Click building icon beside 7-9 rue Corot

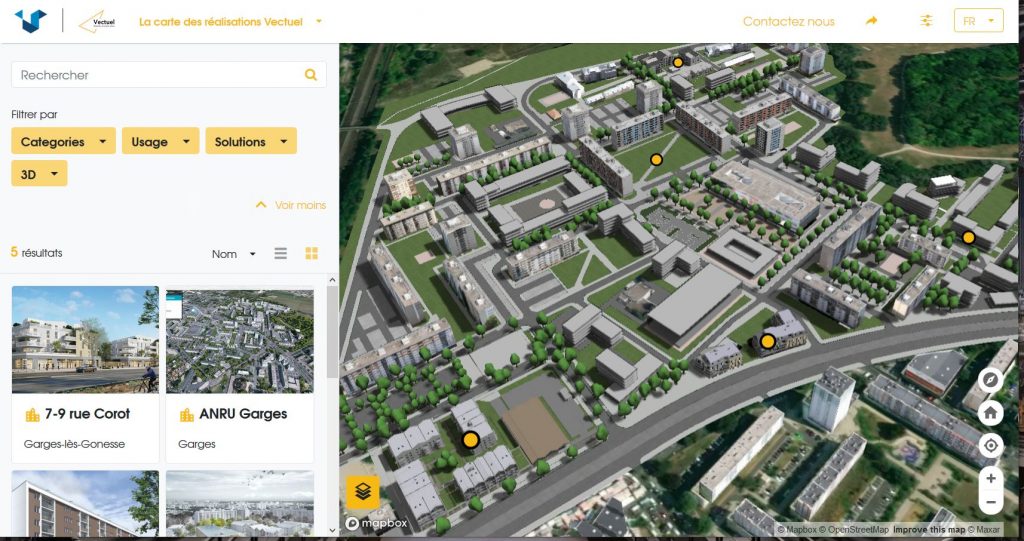32,414
